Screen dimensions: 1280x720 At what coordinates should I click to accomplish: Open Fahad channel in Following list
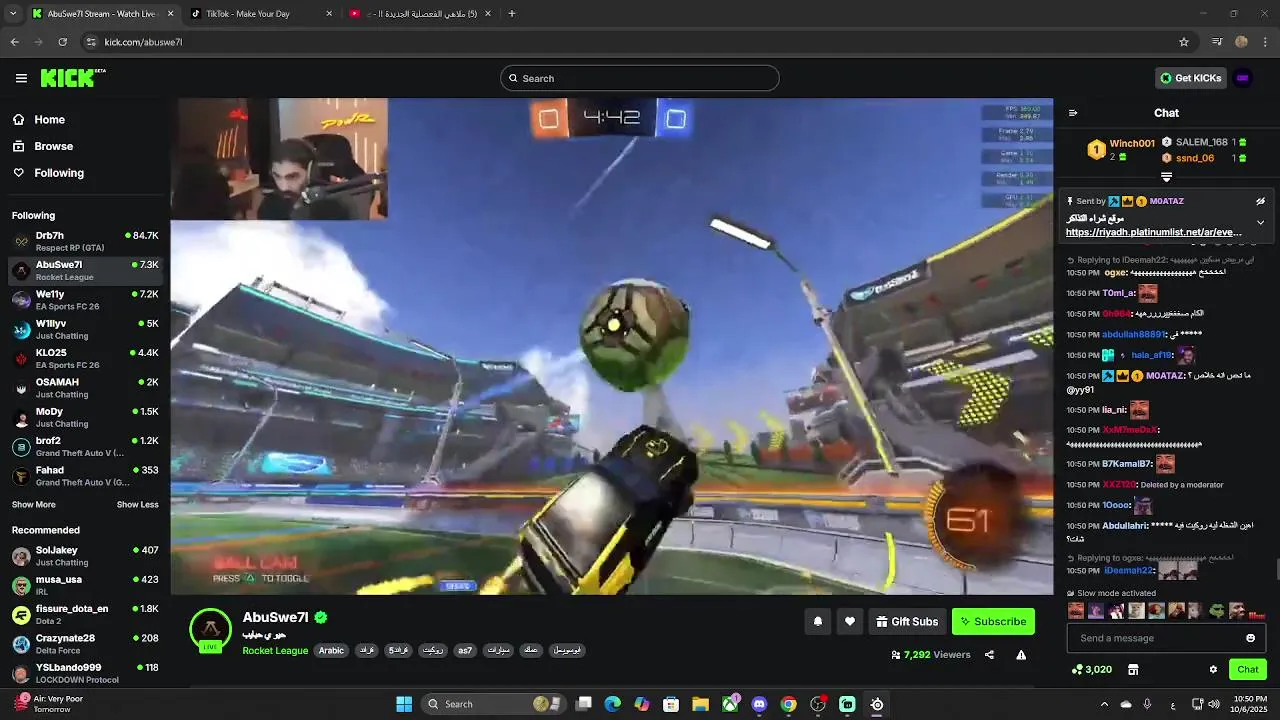pyautogui.click(x=85, y=476)
